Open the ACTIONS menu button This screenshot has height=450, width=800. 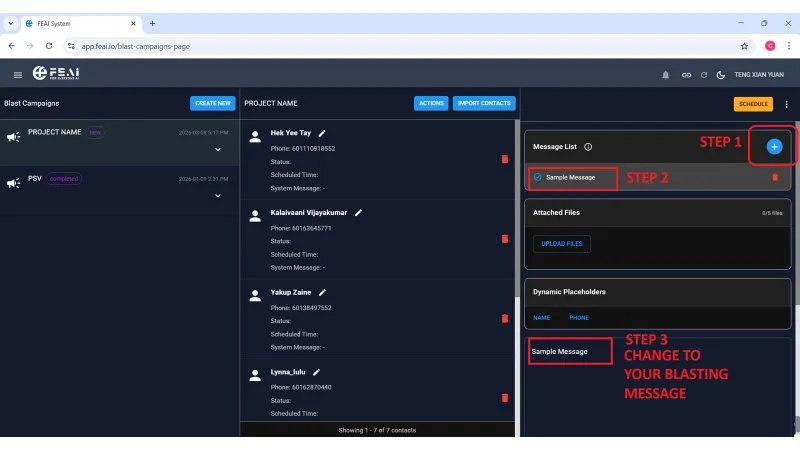431,103
